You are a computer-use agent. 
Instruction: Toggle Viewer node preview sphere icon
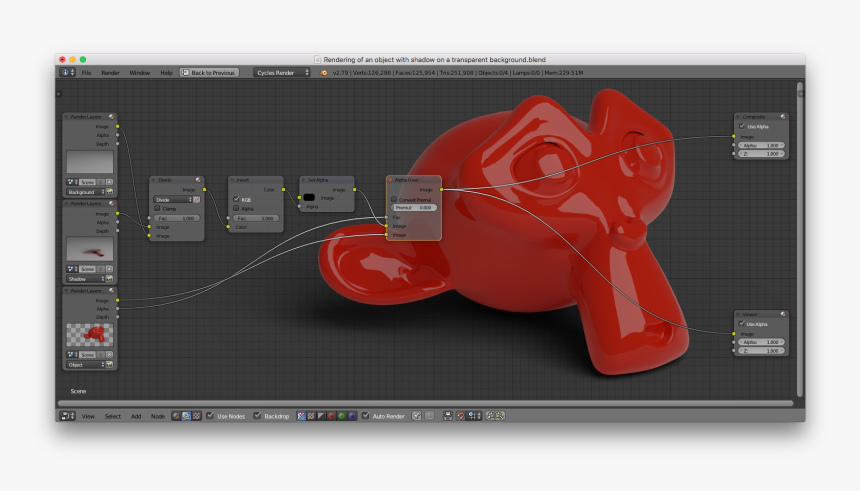click(783, 314)
